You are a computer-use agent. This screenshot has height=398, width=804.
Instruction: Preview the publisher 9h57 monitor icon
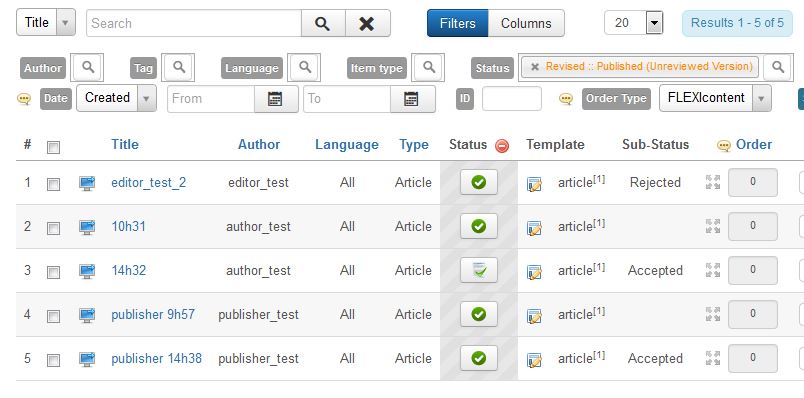click(x=87, y=315)
